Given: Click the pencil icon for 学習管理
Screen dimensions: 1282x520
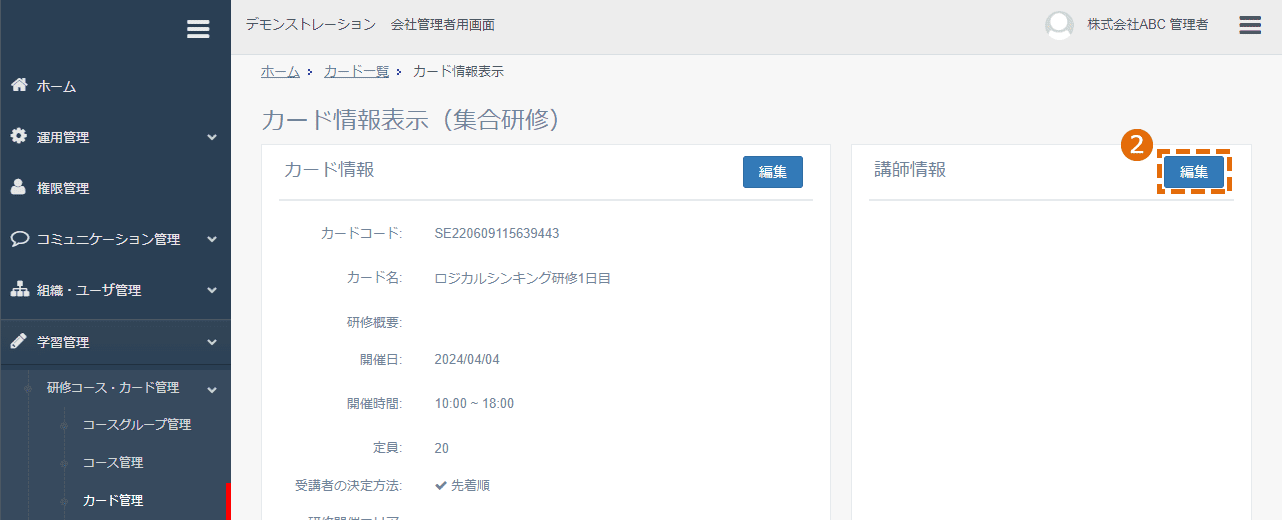Looking at the screenshot, I should click(x=19, y=341).
